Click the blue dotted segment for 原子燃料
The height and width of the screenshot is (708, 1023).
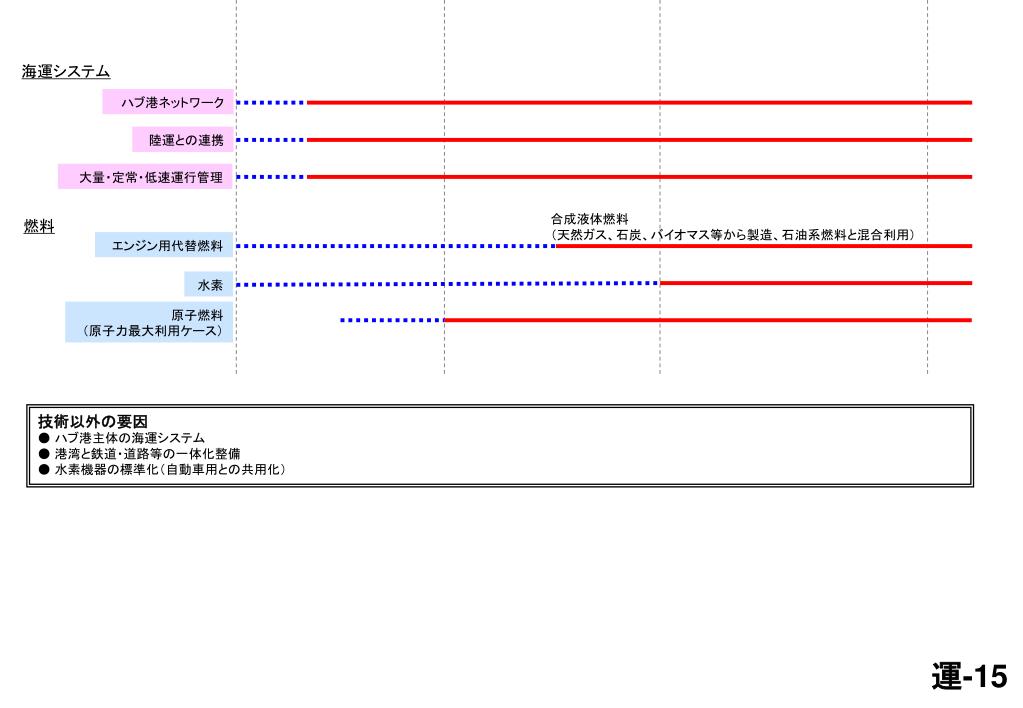391,320
